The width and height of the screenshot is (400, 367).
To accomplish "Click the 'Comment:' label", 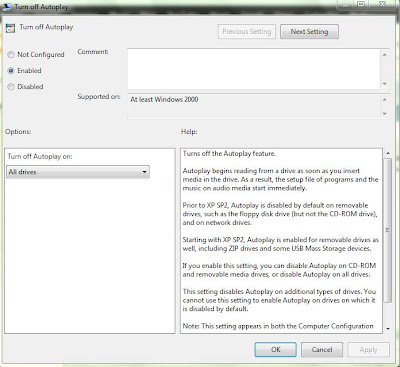I will tap(93, 52).
